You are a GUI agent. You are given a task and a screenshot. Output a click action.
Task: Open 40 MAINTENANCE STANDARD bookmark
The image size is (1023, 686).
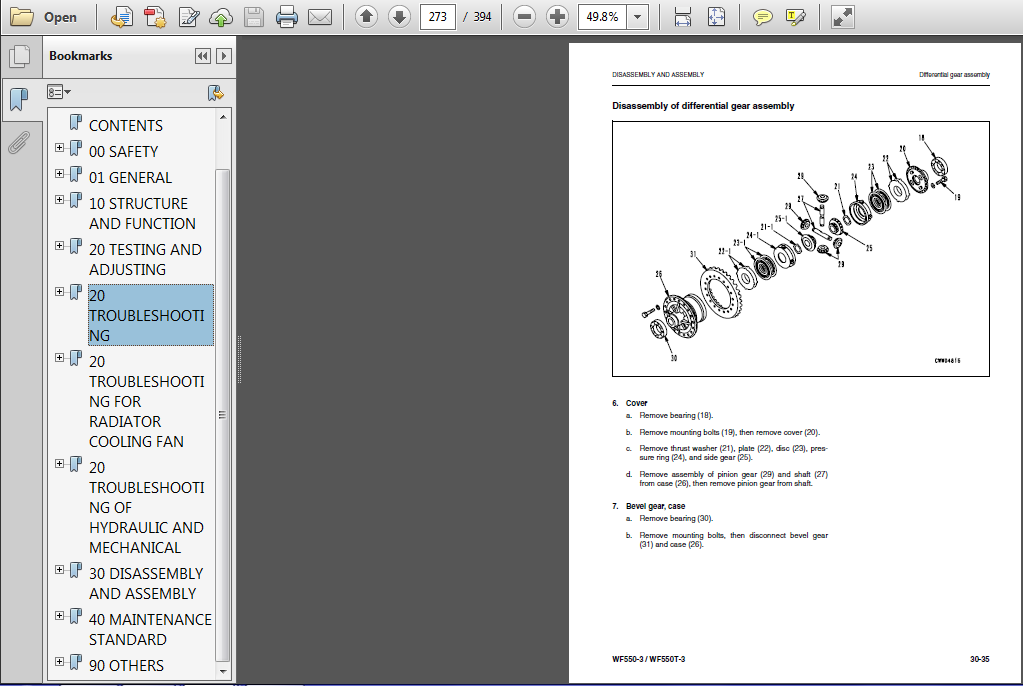[150, 629]
